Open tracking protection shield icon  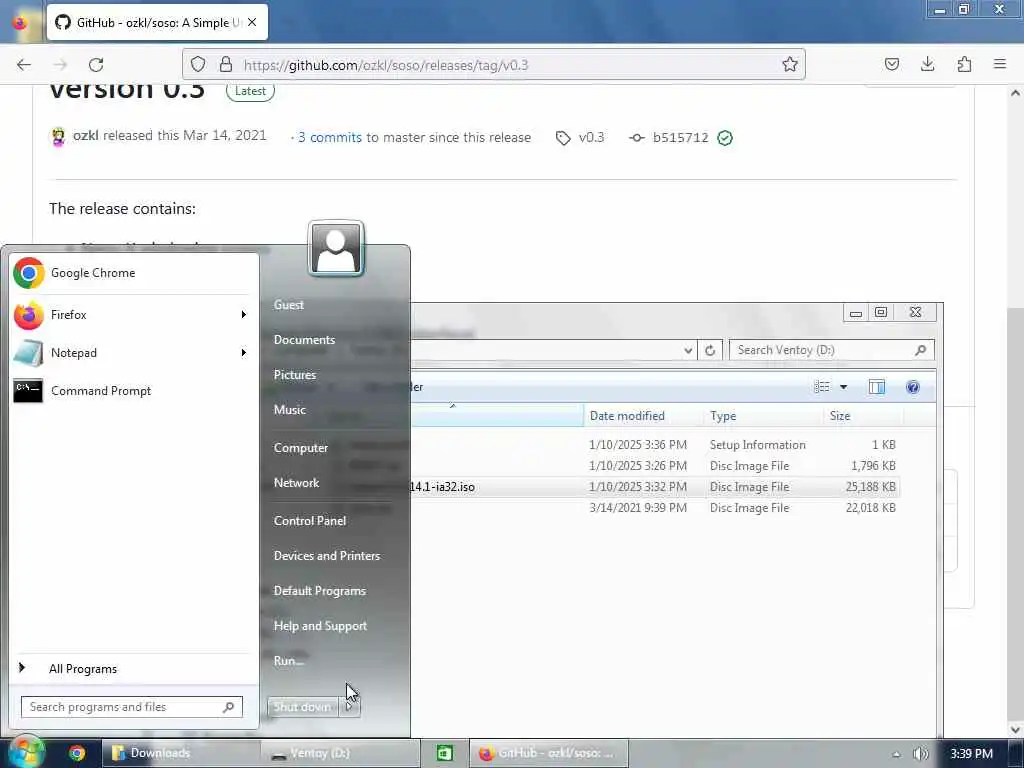(x=198, y=65)
